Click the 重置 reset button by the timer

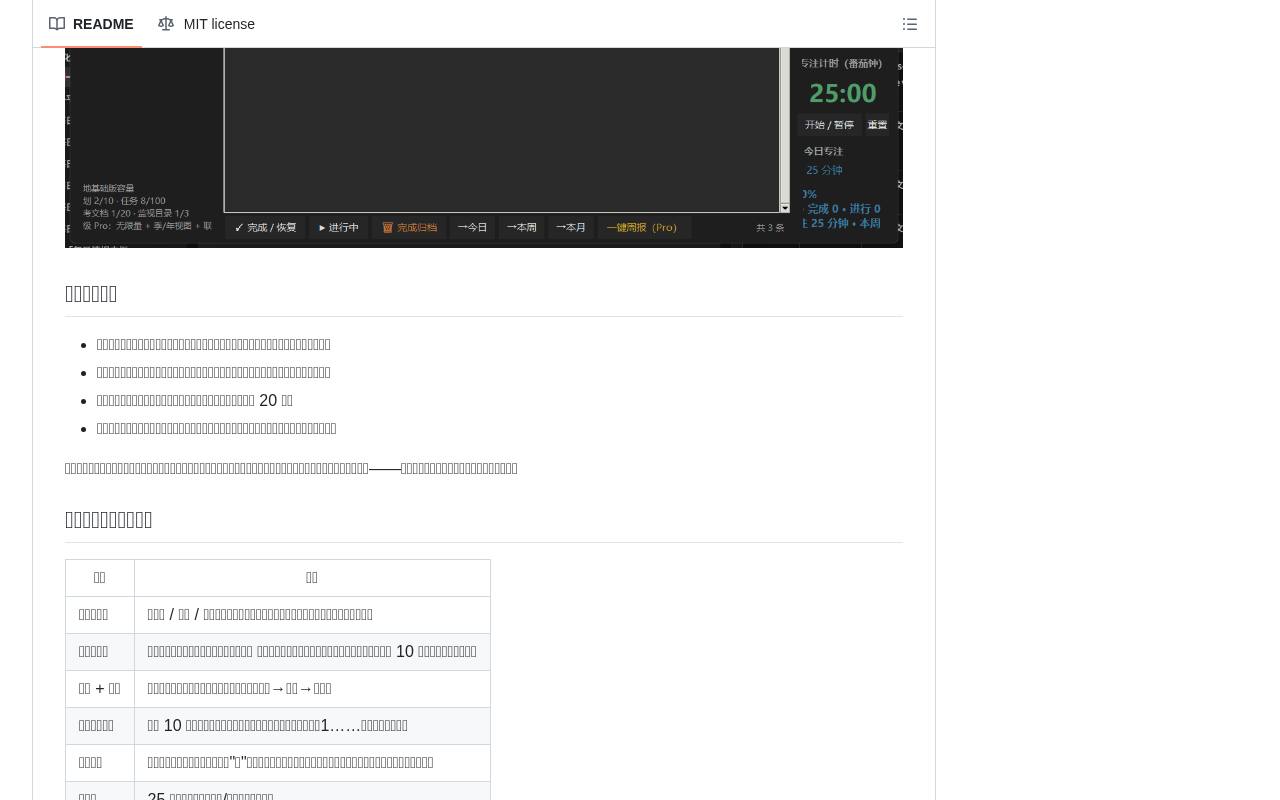click(877, 125)
